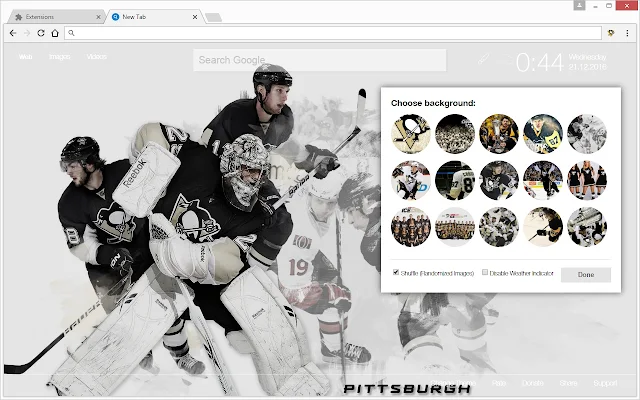The width and height of the screenshot is (640, 400).
Task: Click the 0:44 clock display
Action: pos(540,62)
